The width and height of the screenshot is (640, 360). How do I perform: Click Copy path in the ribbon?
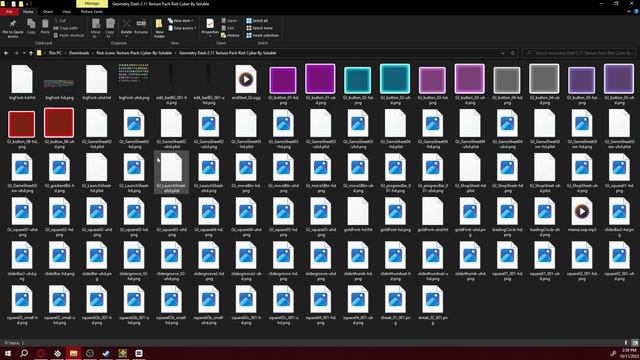(65, 28)
